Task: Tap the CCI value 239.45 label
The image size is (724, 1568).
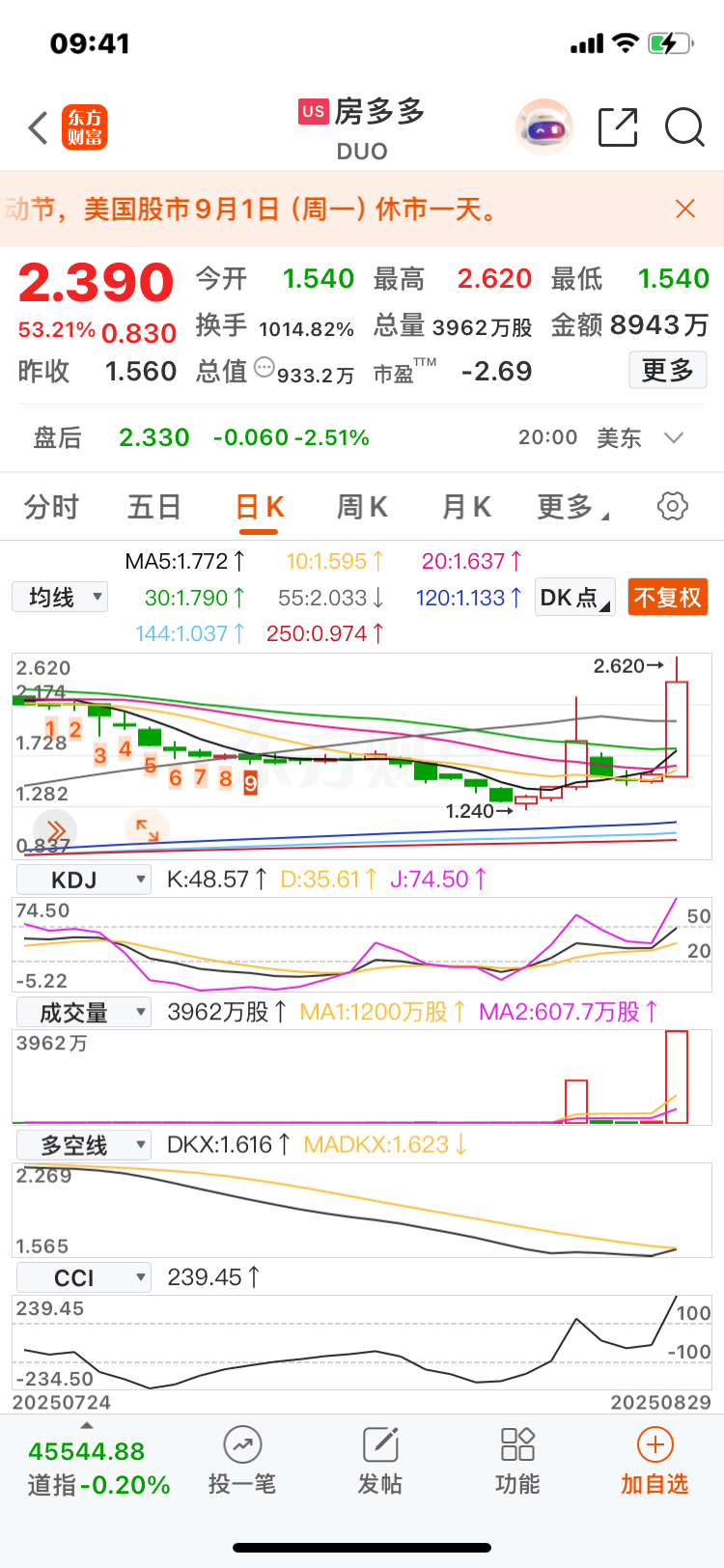Action: click(x=213, y=1277)
